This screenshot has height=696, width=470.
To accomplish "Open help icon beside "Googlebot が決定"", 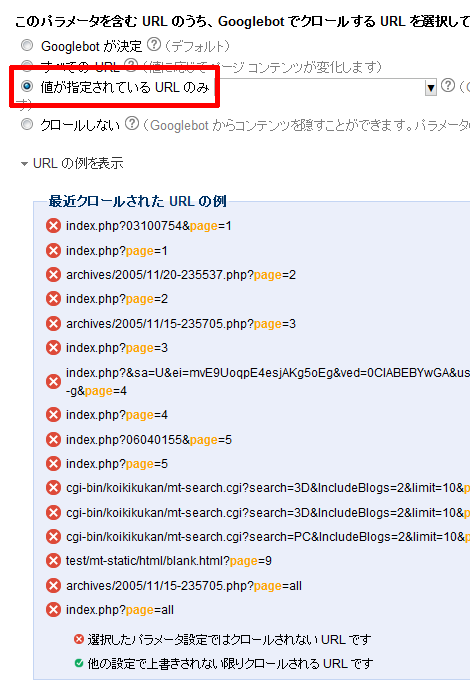I will (154, 44).
